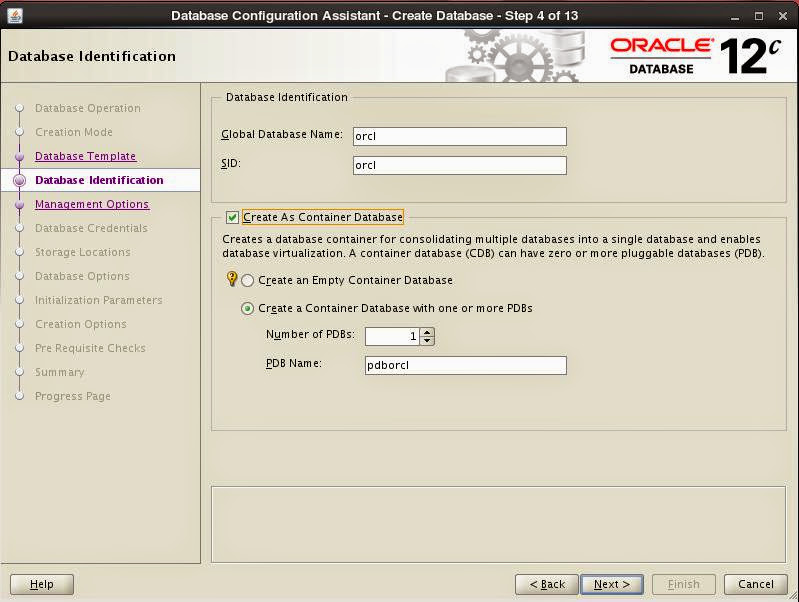Viewport: 799px width, 602px height.
Task: Select Create an Empty Container Database
Action: coord(248,280)
